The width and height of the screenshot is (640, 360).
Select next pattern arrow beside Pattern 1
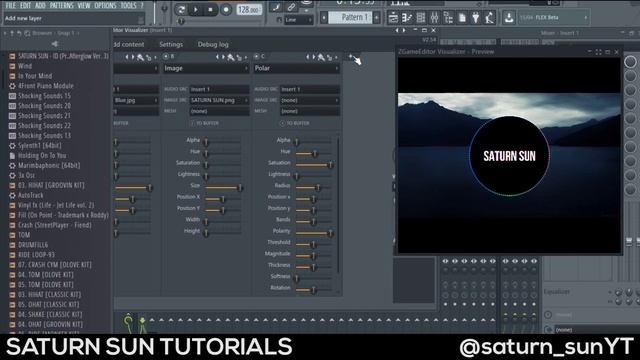pos(376,18)
